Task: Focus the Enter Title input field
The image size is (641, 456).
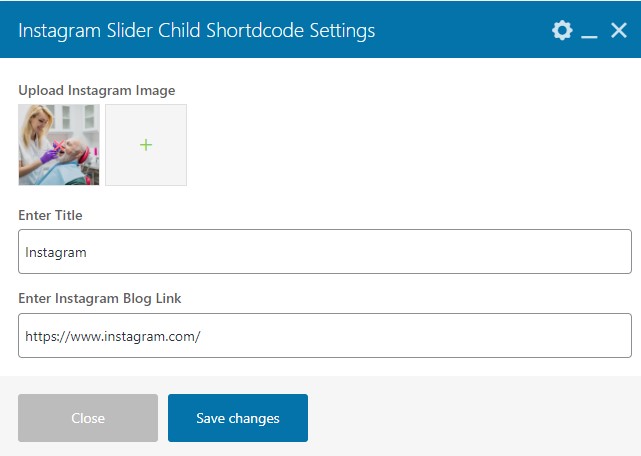Action: (x=325, y=252)
